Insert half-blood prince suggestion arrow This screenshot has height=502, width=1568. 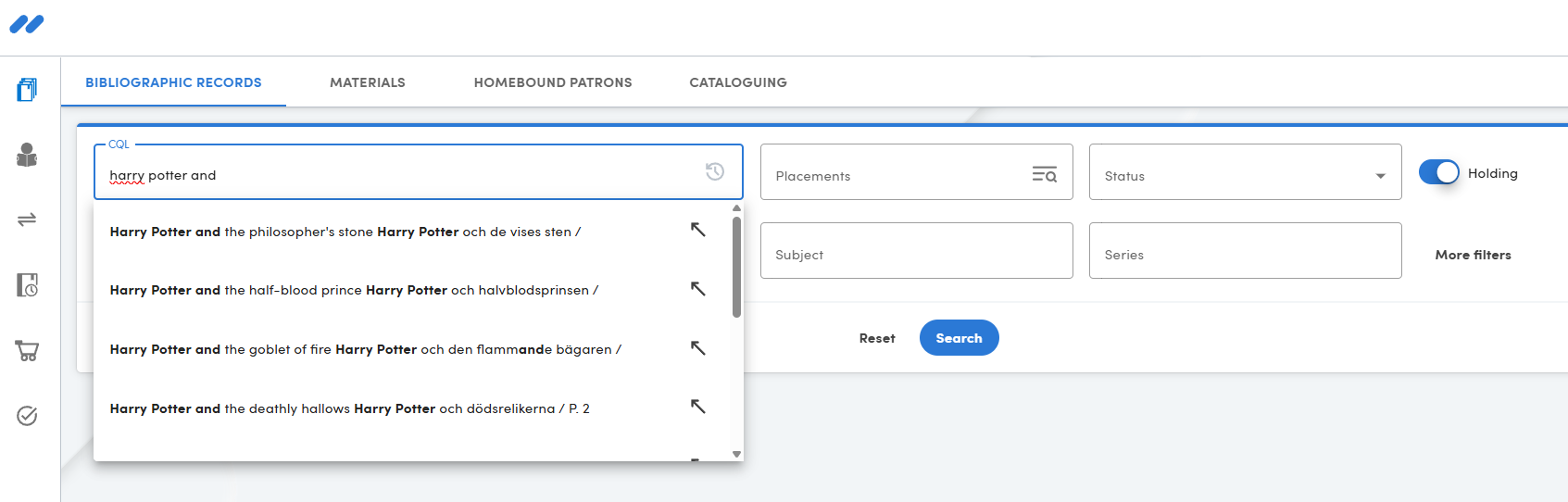698,289
